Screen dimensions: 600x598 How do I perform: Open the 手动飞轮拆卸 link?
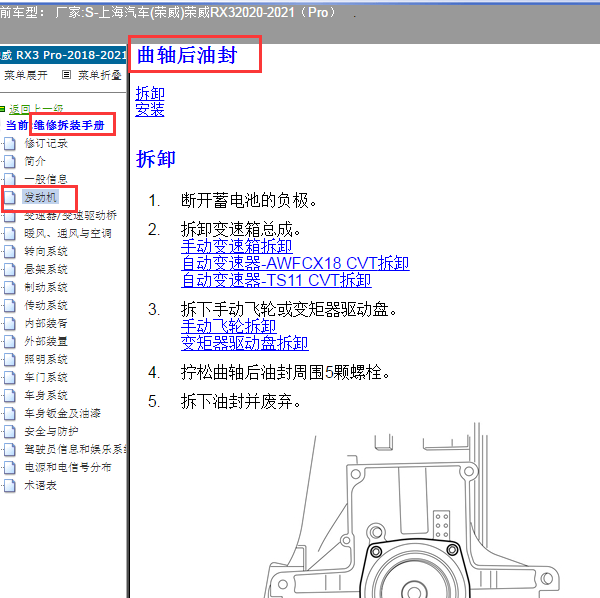pos(229,326)
